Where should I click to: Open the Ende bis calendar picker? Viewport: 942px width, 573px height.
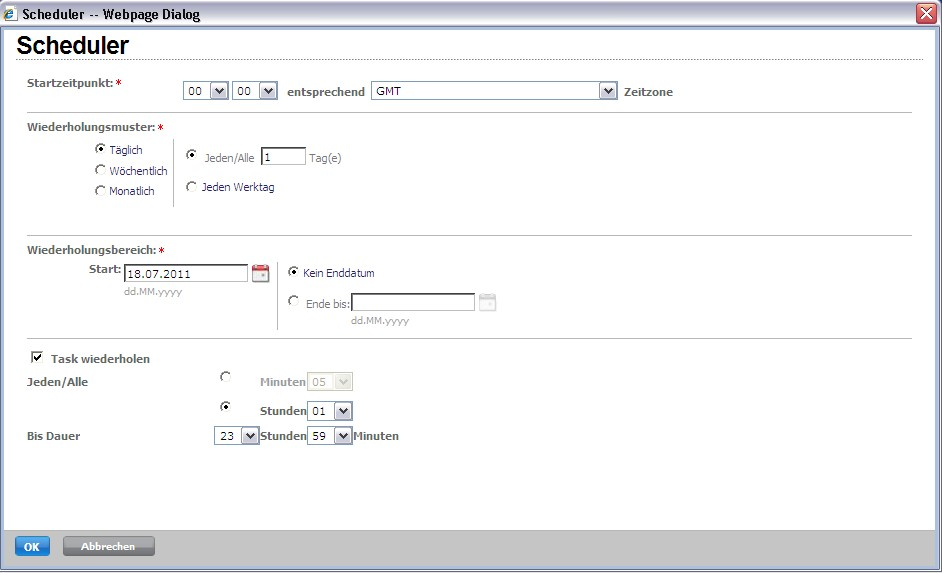[487, 302]
